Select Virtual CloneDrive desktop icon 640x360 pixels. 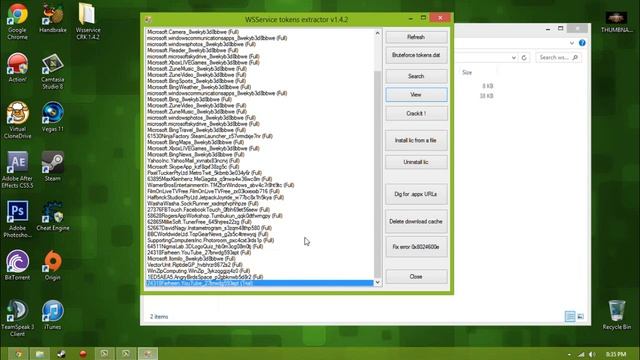coord(17,120)
